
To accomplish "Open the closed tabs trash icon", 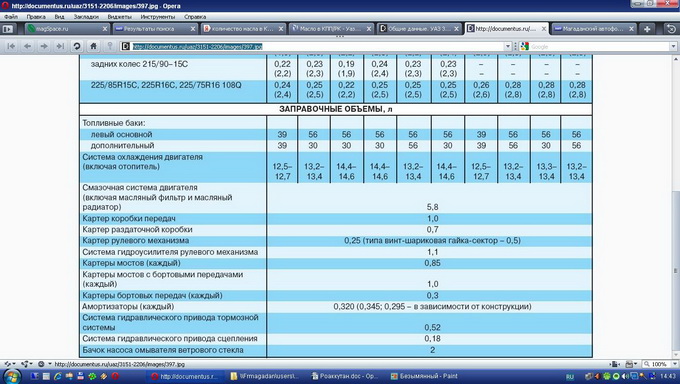I will click(x=671, y=29).
